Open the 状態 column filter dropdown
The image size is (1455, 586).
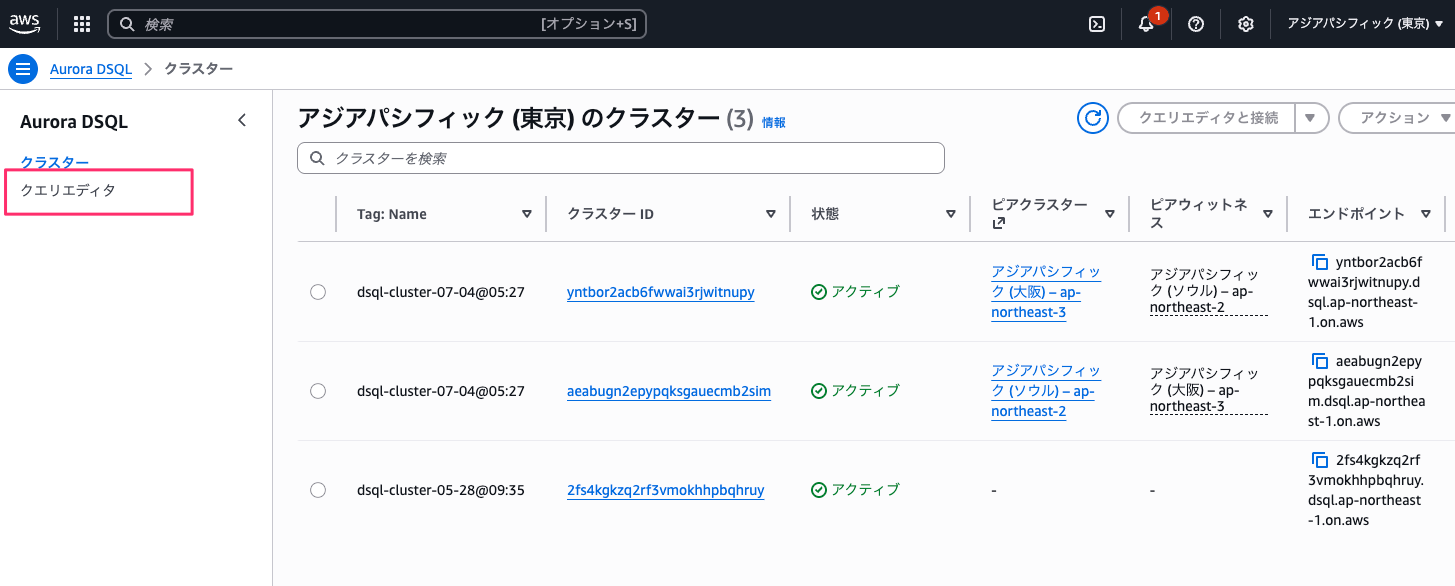(950, 213)
